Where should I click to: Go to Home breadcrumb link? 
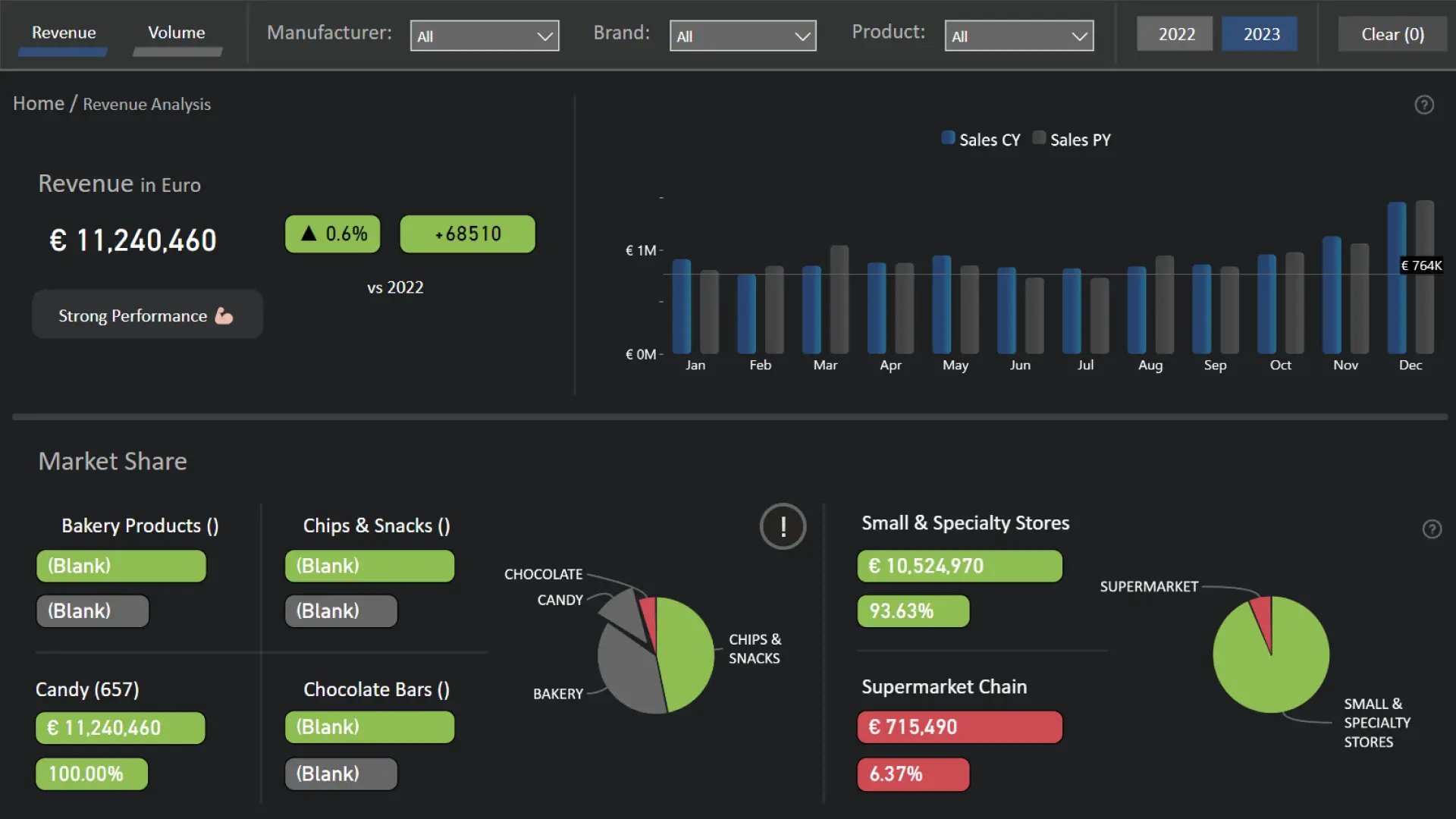pyautogui.click(x=39, y=104)
